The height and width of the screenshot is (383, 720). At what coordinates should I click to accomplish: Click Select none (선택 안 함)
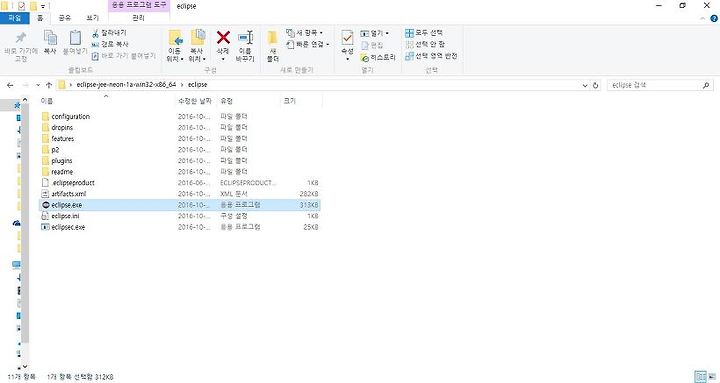pyautogui.click(x=425, y=44)
